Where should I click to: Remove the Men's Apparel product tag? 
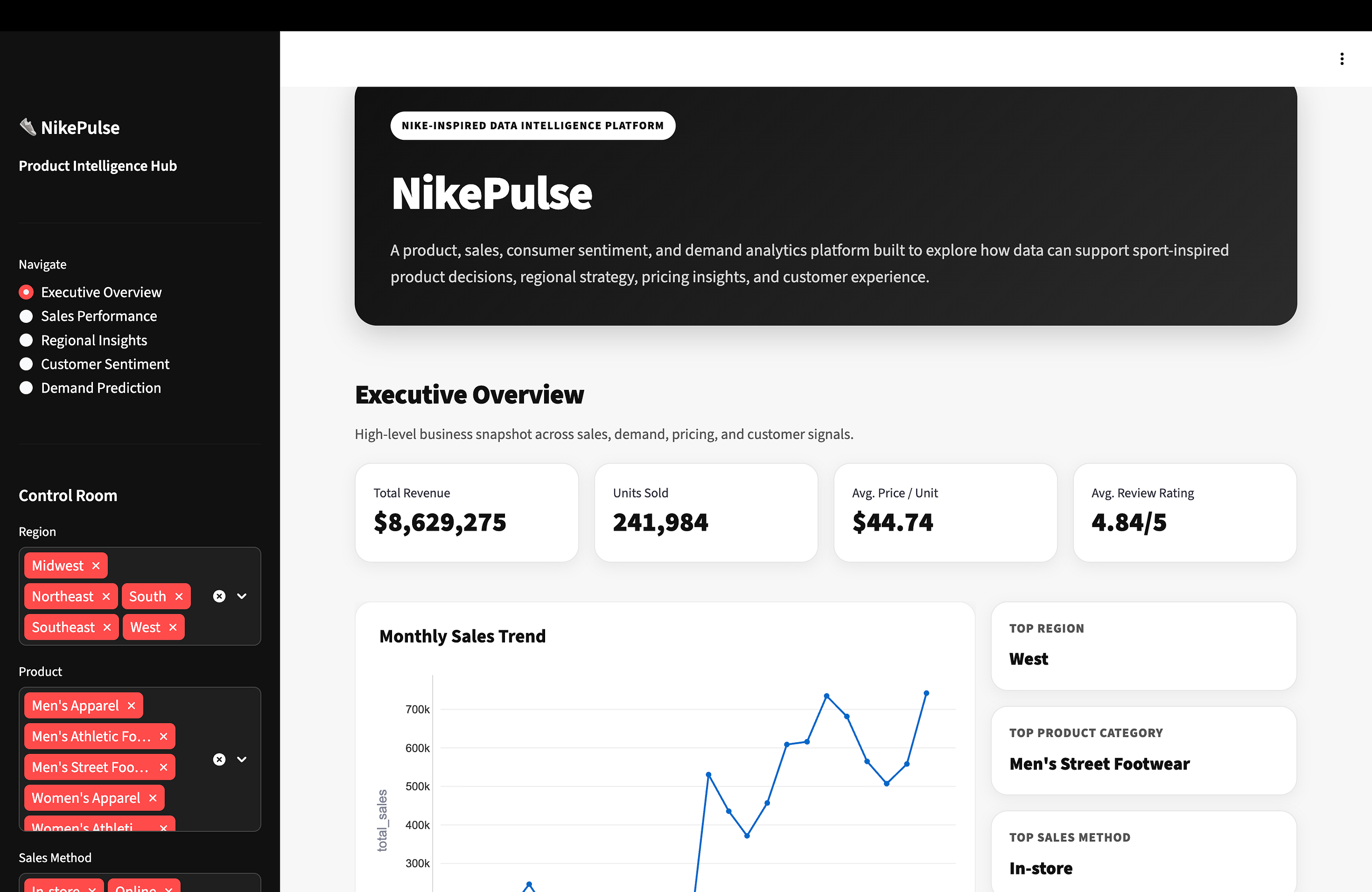pos(131,706)
